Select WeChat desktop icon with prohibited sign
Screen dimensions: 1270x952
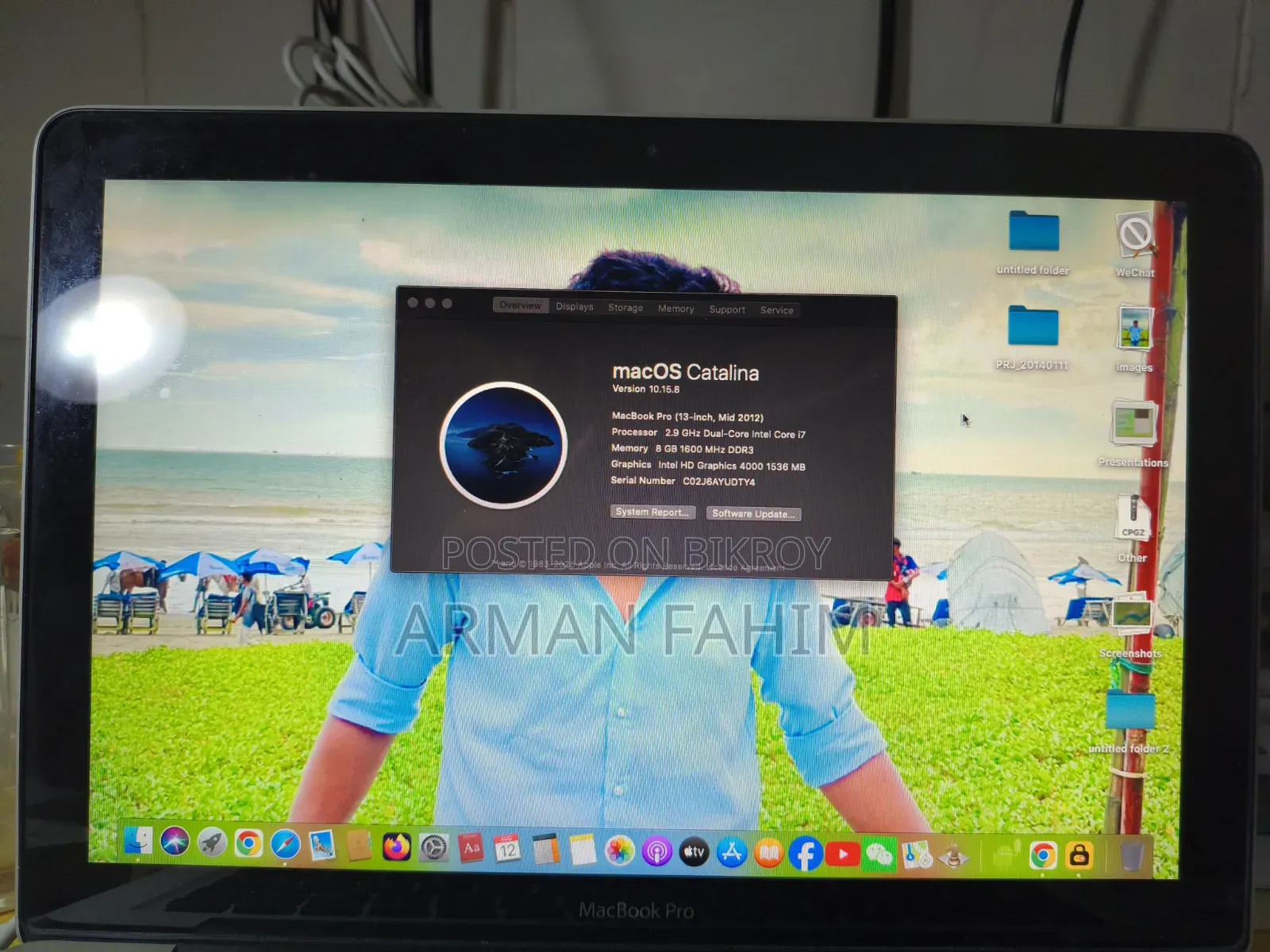click(x=1135, y=245)
